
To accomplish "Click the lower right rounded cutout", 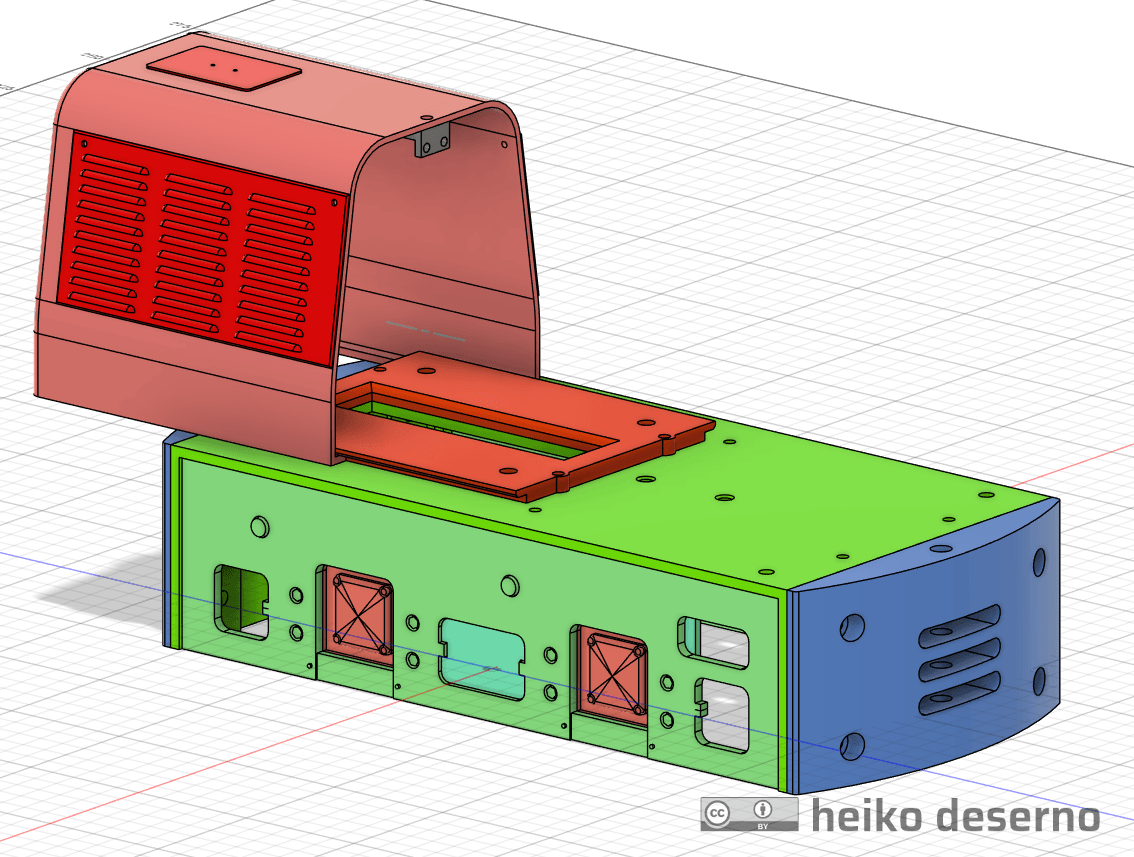I will click(x=722, y=714).
